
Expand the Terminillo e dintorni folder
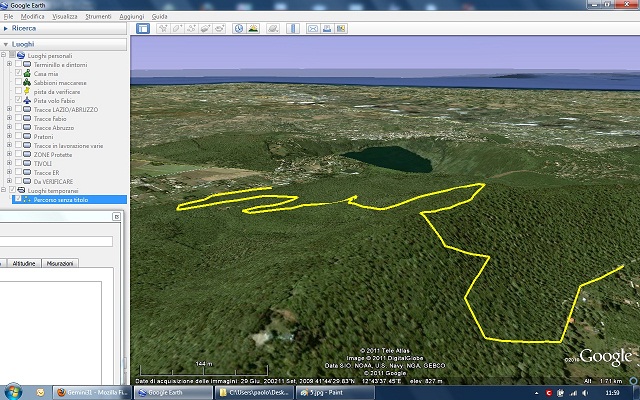tap(9, 64)
